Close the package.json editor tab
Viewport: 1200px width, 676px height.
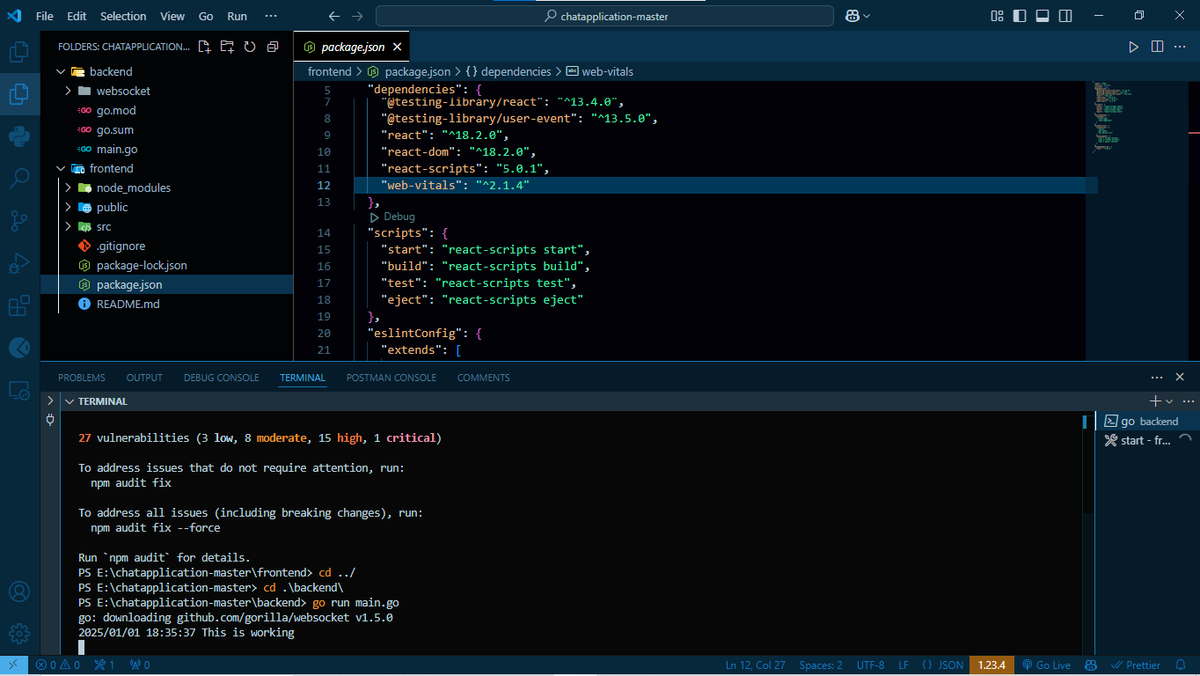[397, 47]
